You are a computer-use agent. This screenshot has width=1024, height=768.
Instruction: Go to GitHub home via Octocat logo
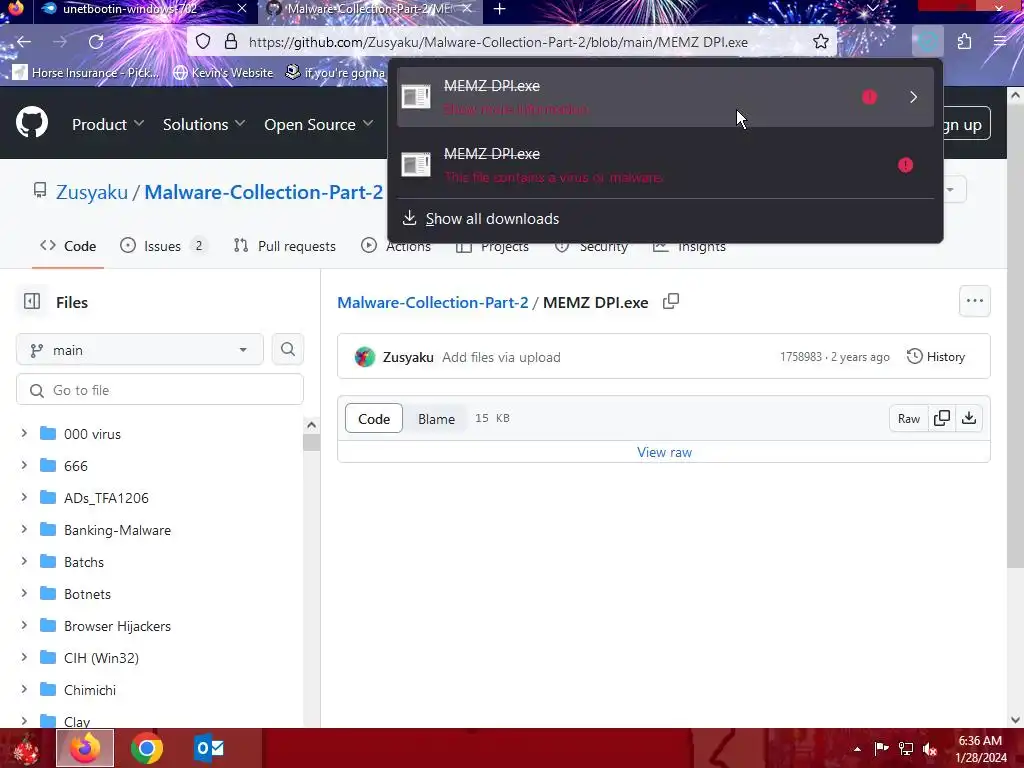tap(32, 123)
